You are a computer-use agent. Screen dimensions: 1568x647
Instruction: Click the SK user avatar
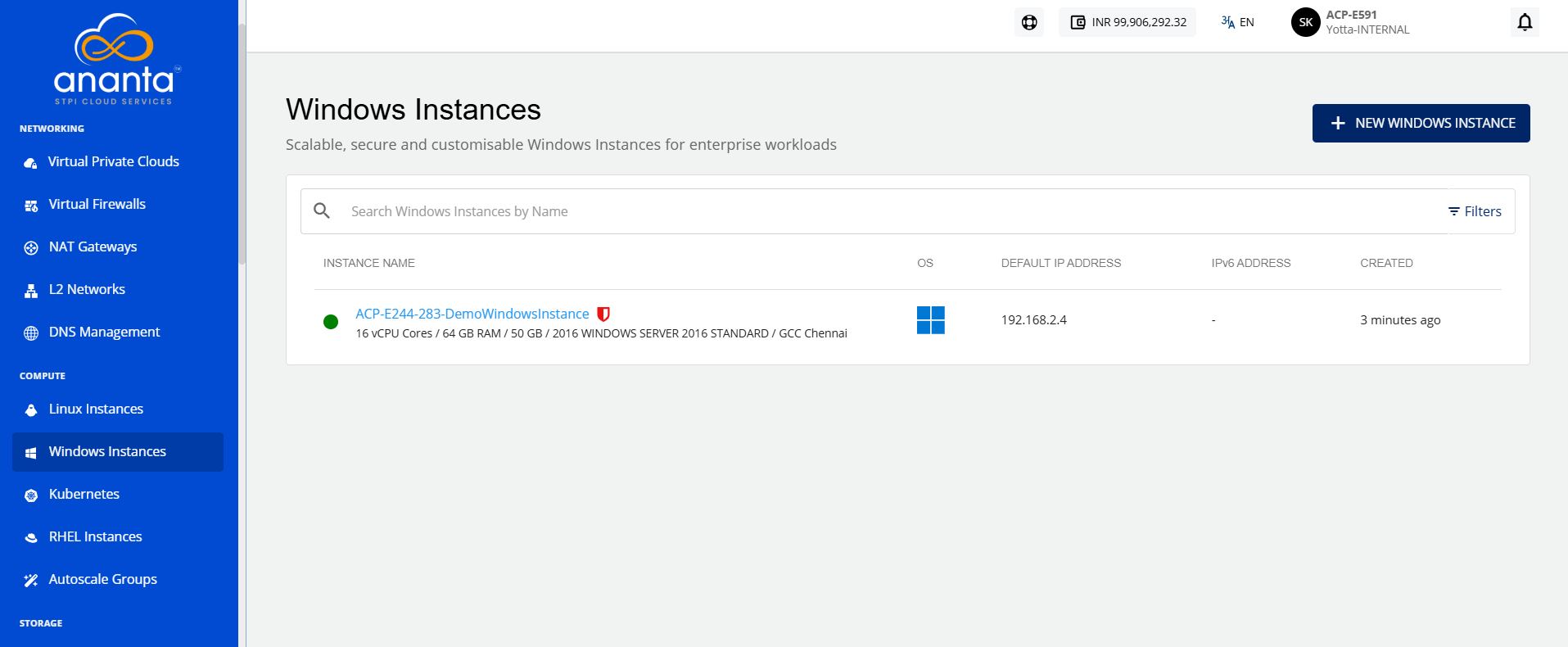pos(1306,22)
